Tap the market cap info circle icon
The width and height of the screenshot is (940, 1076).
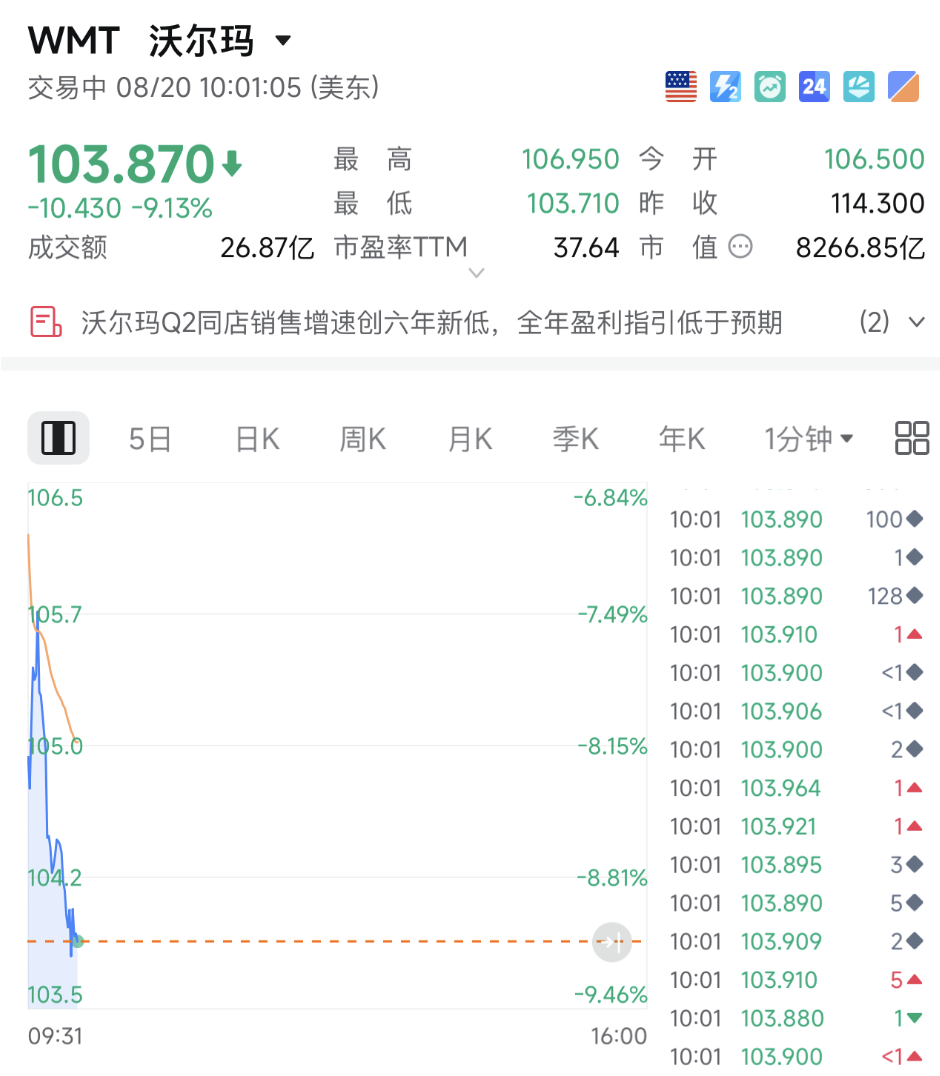pyautogui.click(x=740, y=246)
